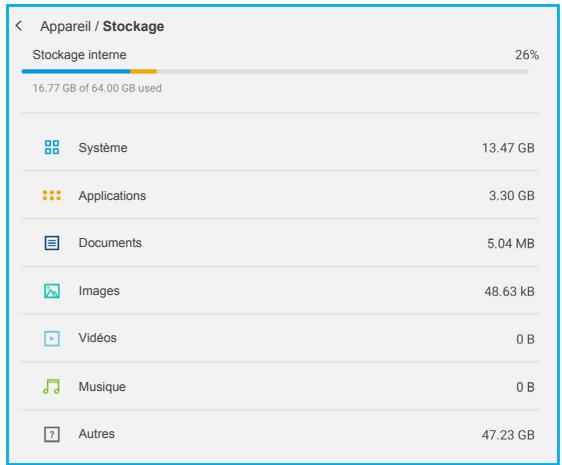Click the Stockage interne label
This screenshot has height=465, width=562.
pos(80,55)
